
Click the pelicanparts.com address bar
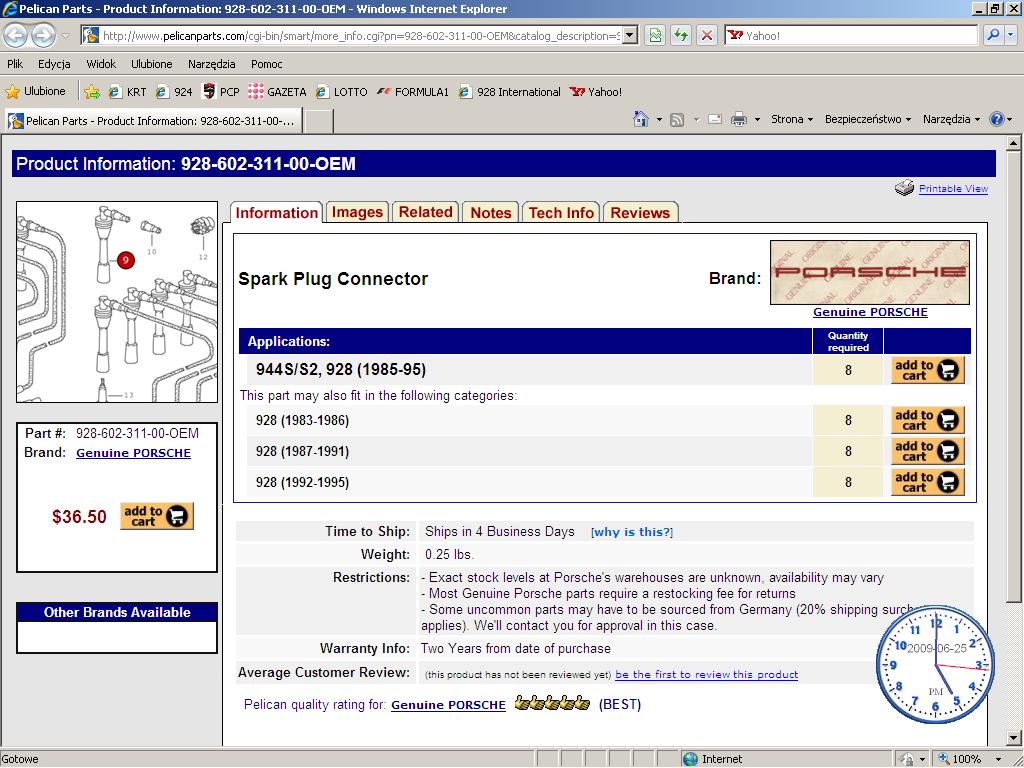[x=359, y=36]
